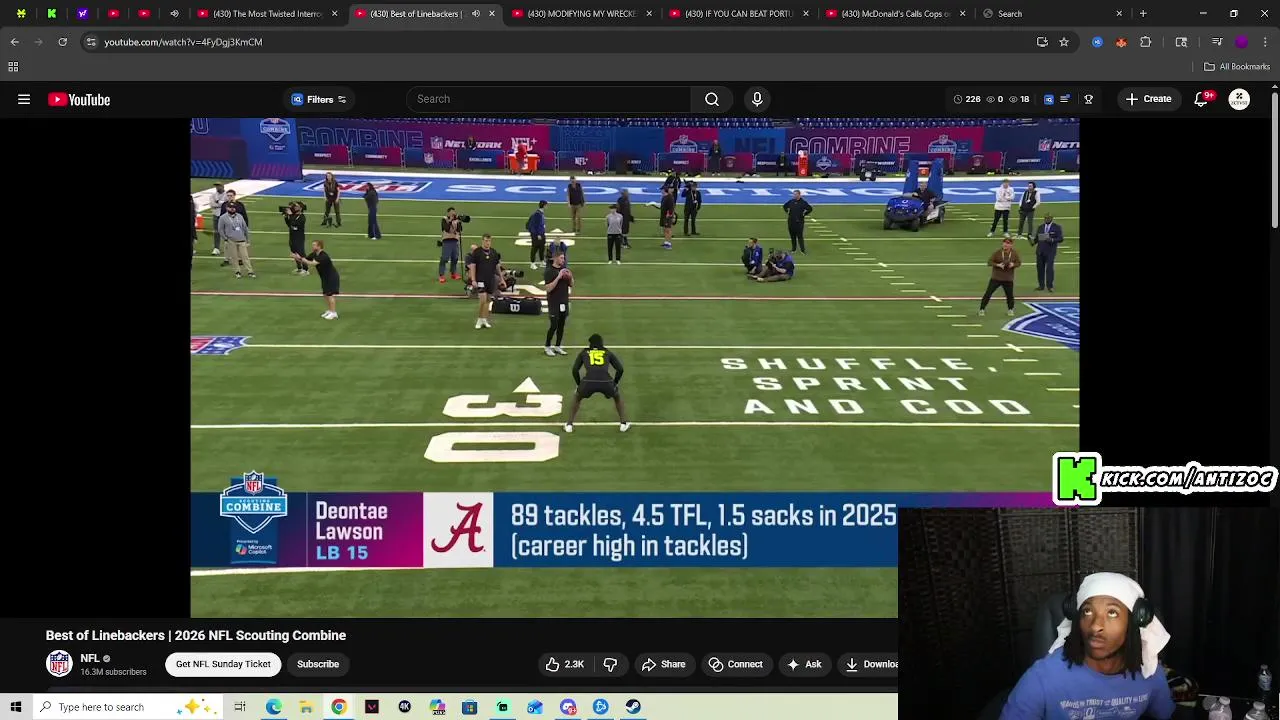The image size is (1280, 720).
Task: Open the Filters extension button
Action: pos(319,99)
